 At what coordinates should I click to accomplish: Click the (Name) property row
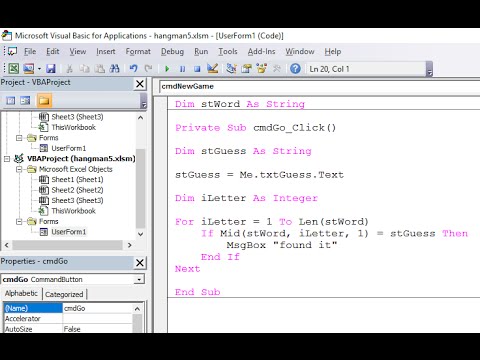[x=33, y=308]
